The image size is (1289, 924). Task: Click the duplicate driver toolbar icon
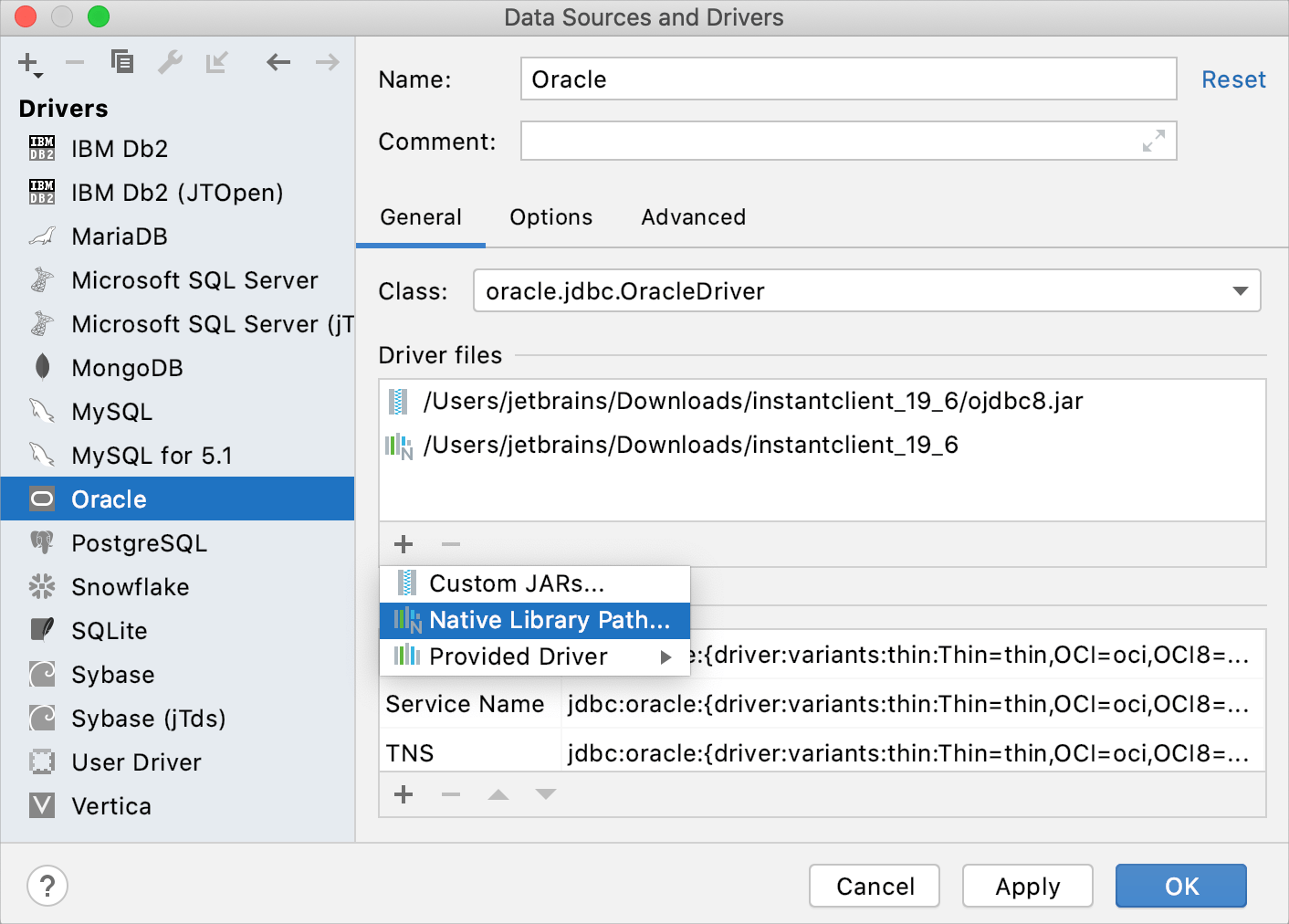tap(121, 62)
